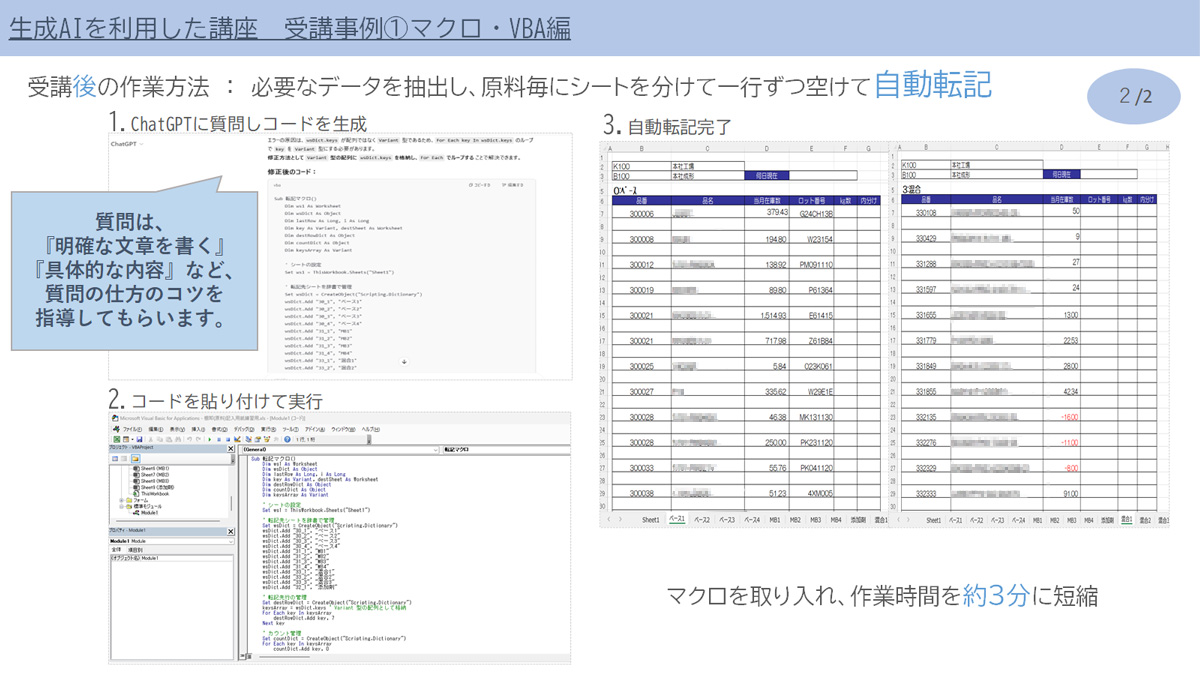The image size is (1200, 675).
Task: Select the Sheet1 tab in the left workbook
Action: coord(650,520)
